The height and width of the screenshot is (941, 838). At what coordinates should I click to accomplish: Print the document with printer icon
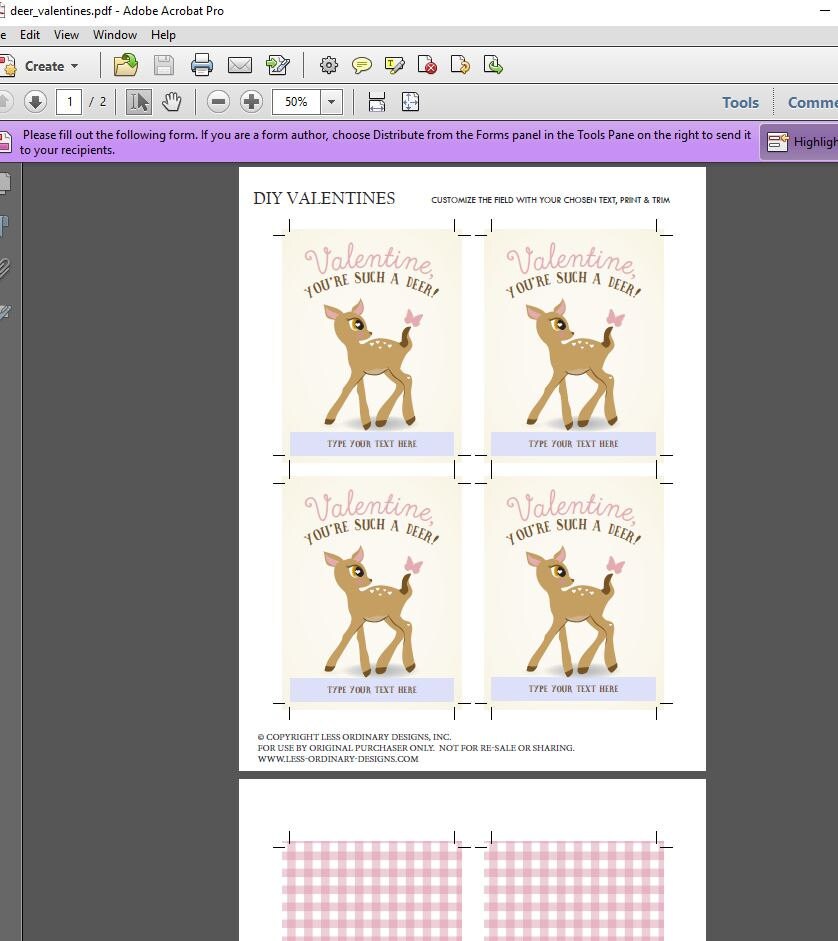tap(202, 65)
